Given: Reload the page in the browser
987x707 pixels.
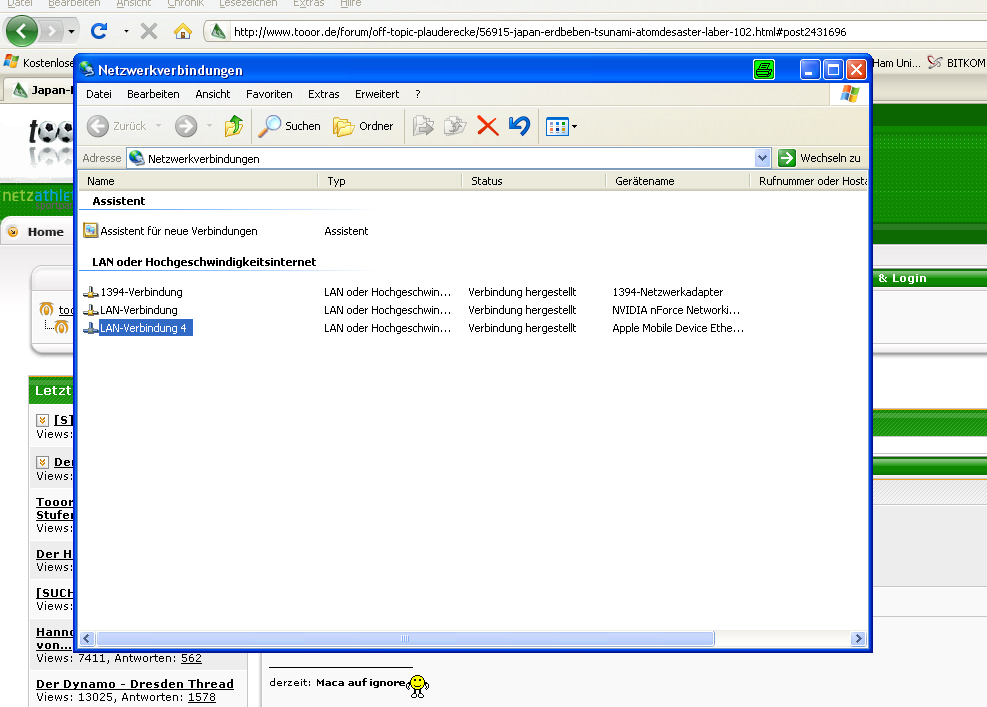Looking at the screenshot, I should (x=99, y=31).
